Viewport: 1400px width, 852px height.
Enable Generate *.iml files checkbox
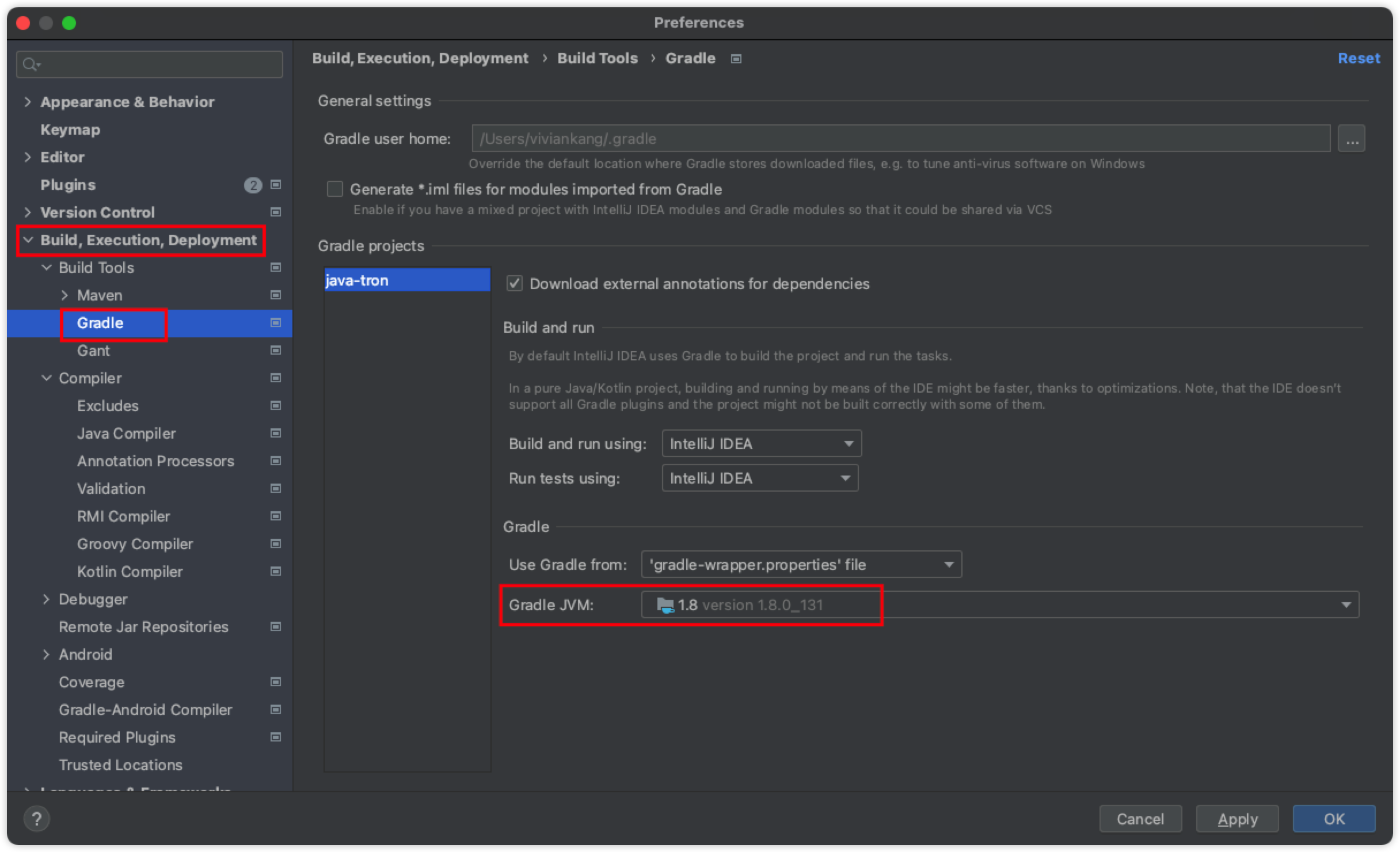point(335,189)
